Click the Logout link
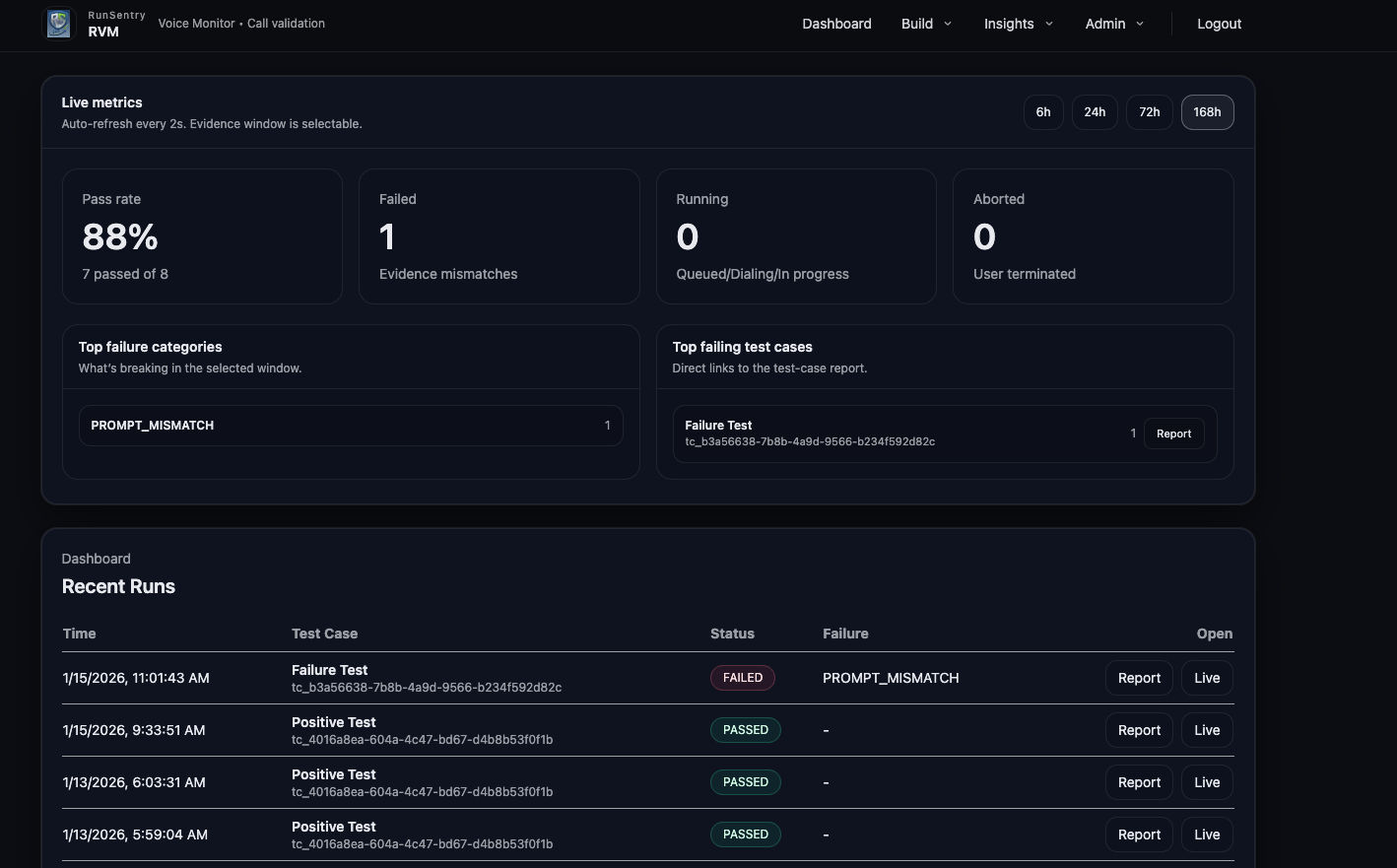1397x868 pixels. click(x=1219, y=24)
